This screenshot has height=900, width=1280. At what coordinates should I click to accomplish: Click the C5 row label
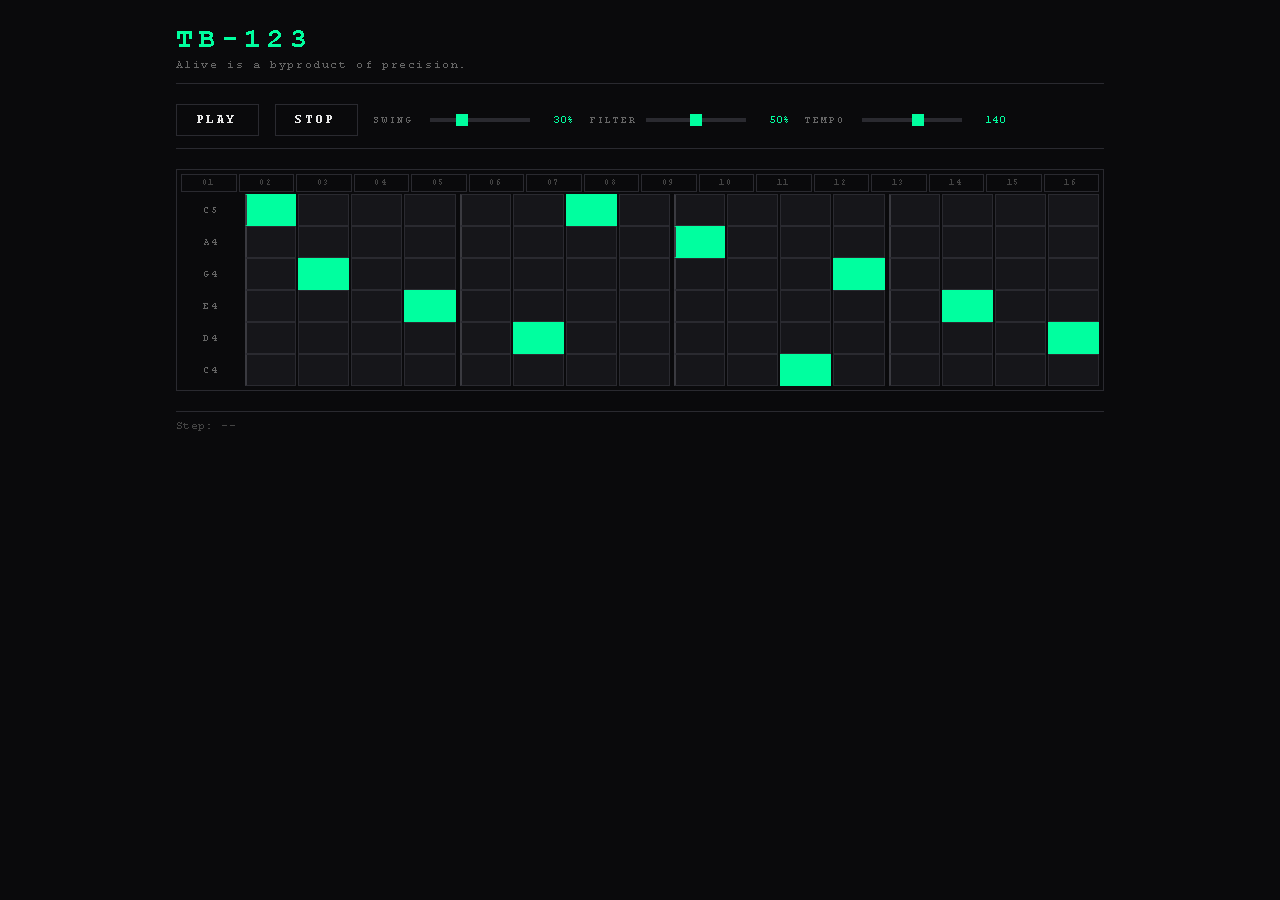(x=211, y=210)
